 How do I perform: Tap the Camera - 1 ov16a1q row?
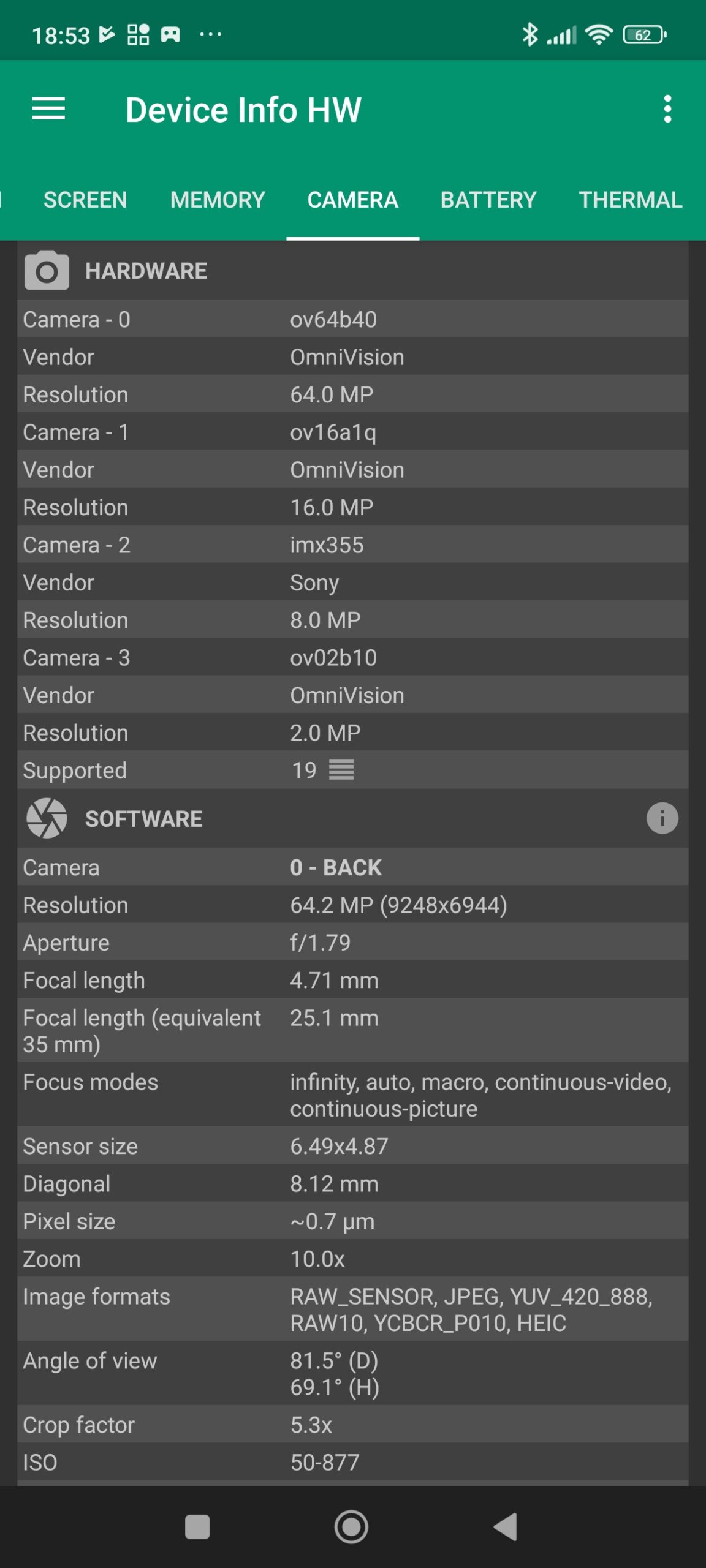[352, 432]
